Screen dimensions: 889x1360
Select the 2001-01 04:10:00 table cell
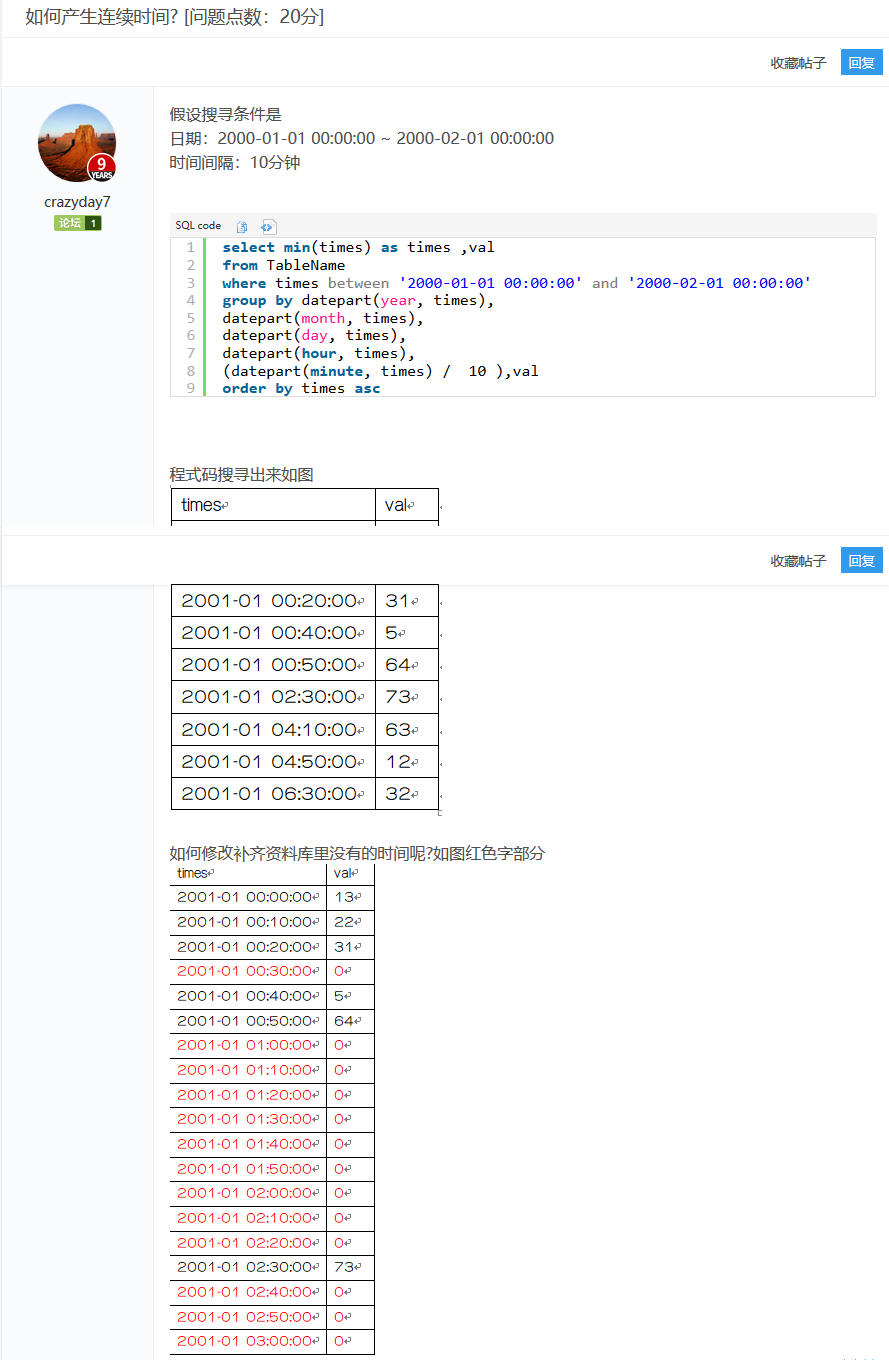pos(273,730)
